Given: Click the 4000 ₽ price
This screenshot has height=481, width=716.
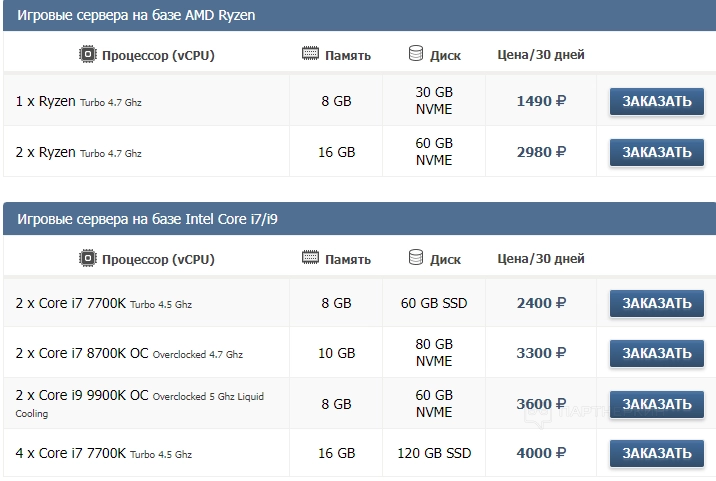Looking at the screenshot, I should click(x=541, y=454).
